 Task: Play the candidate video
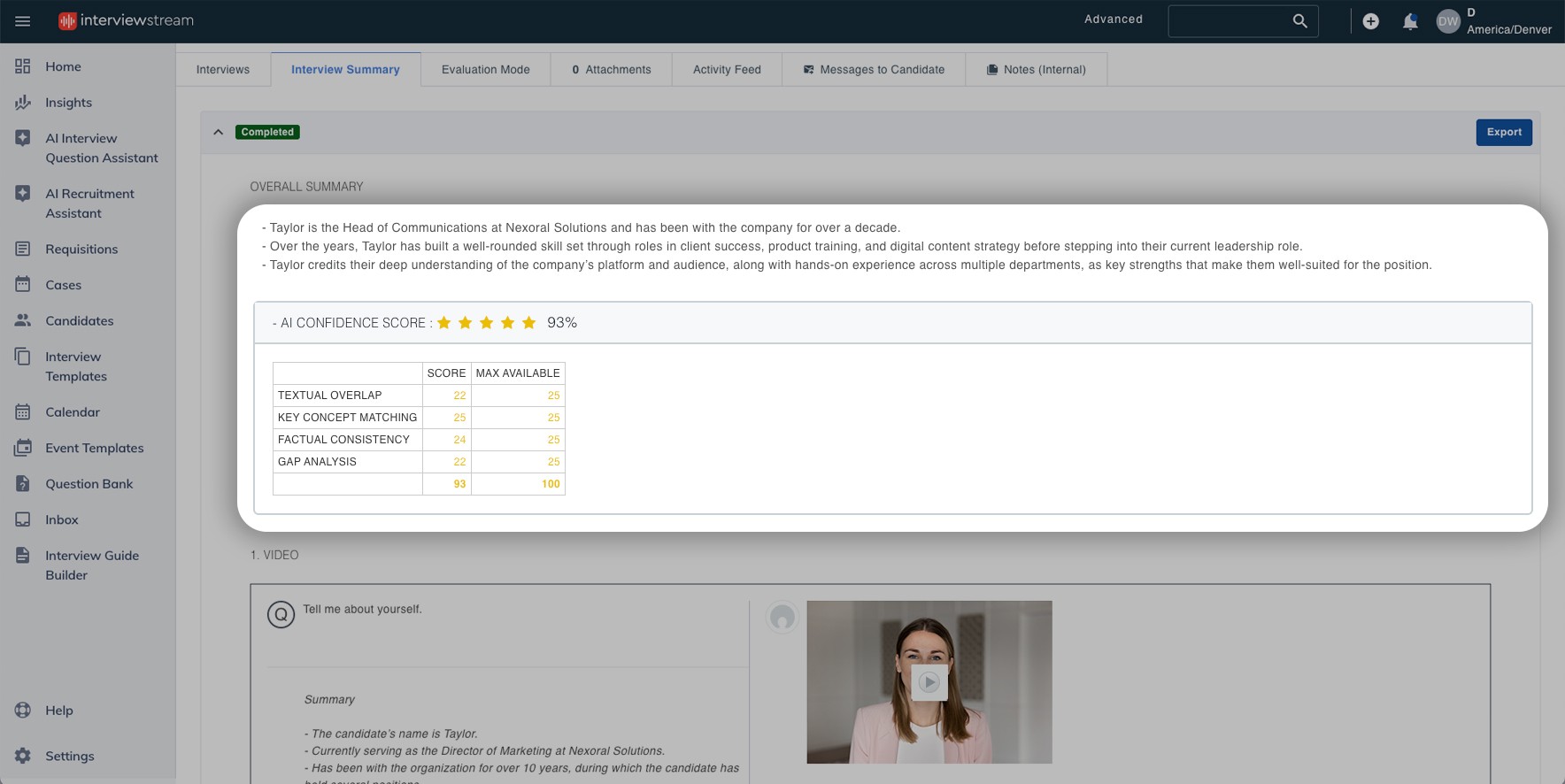pyautogui.click(x=929, y=682)
